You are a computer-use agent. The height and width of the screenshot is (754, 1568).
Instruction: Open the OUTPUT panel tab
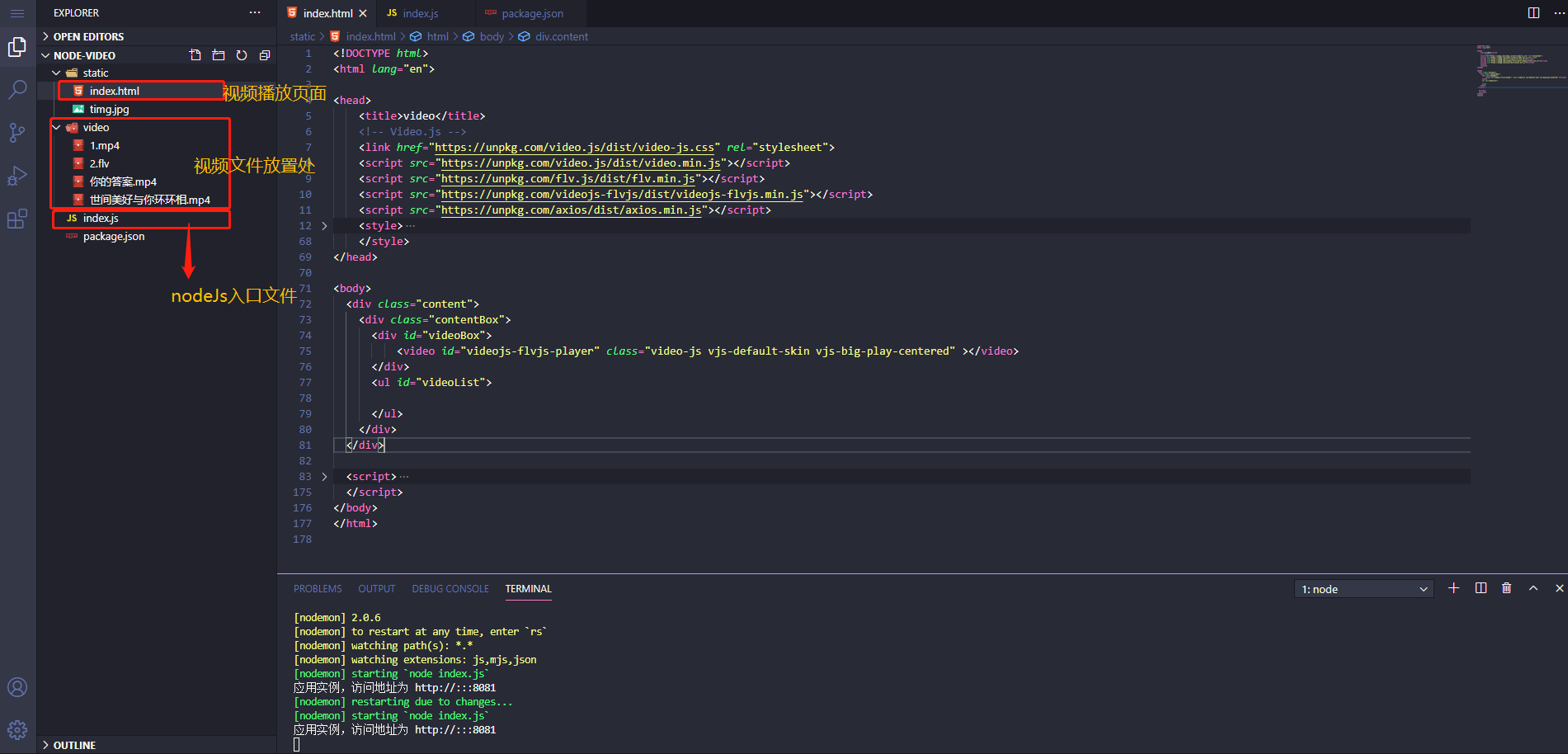(377, 589)
